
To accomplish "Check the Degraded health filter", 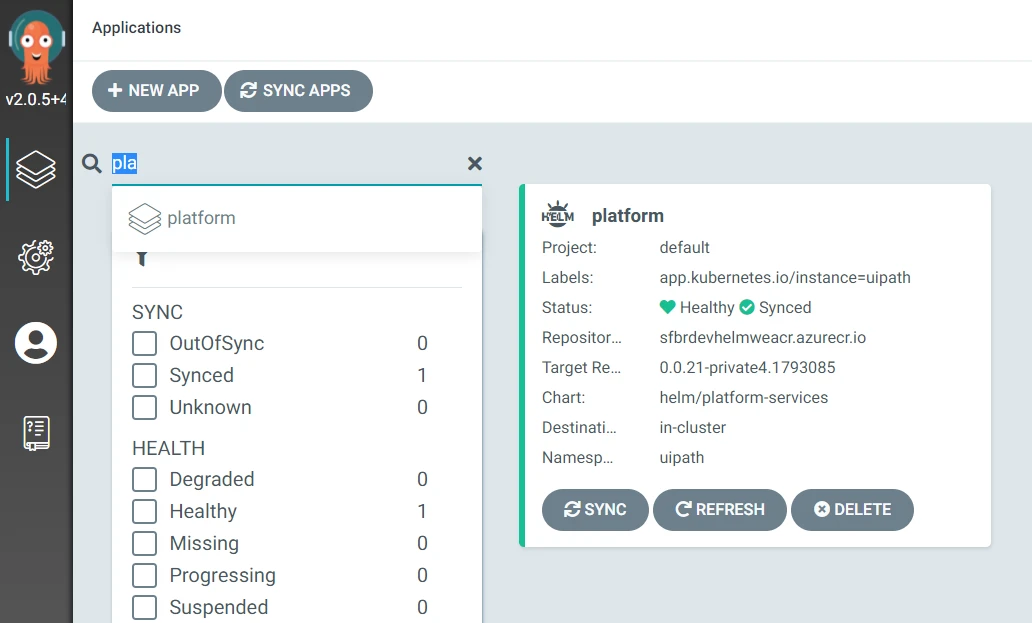I will 144,480.
